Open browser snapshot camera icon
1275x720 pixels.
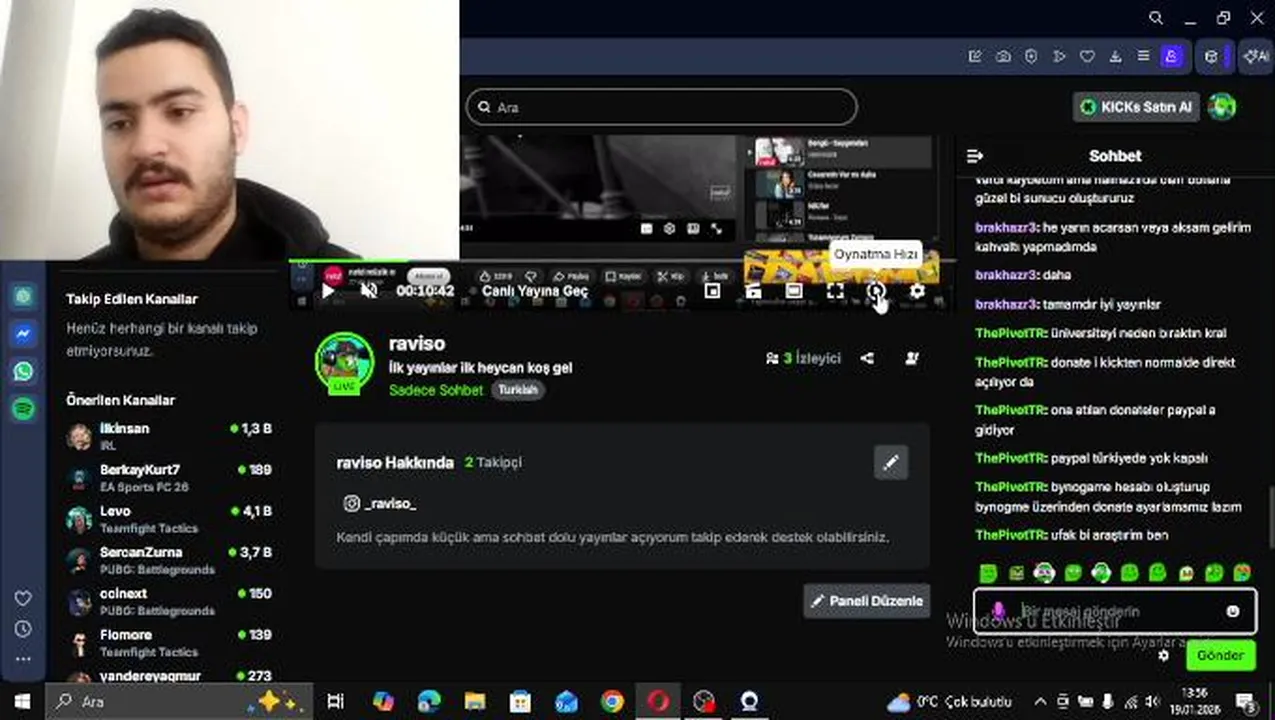click(x=1003, y=57)
